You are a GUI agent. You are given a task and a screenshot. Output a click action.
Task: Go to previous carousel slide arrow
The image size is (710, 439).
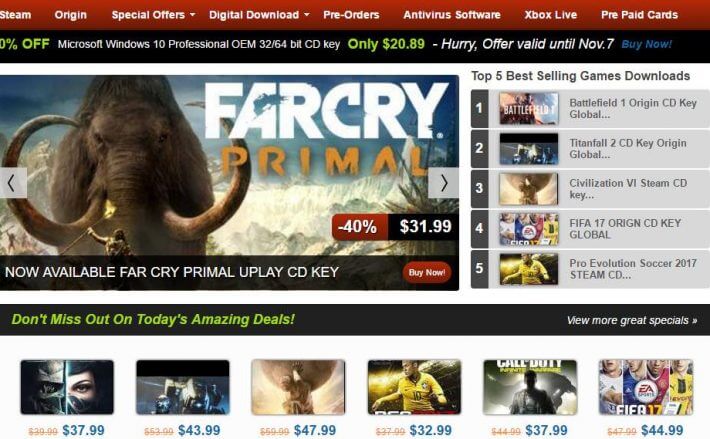tap(12, 183)
